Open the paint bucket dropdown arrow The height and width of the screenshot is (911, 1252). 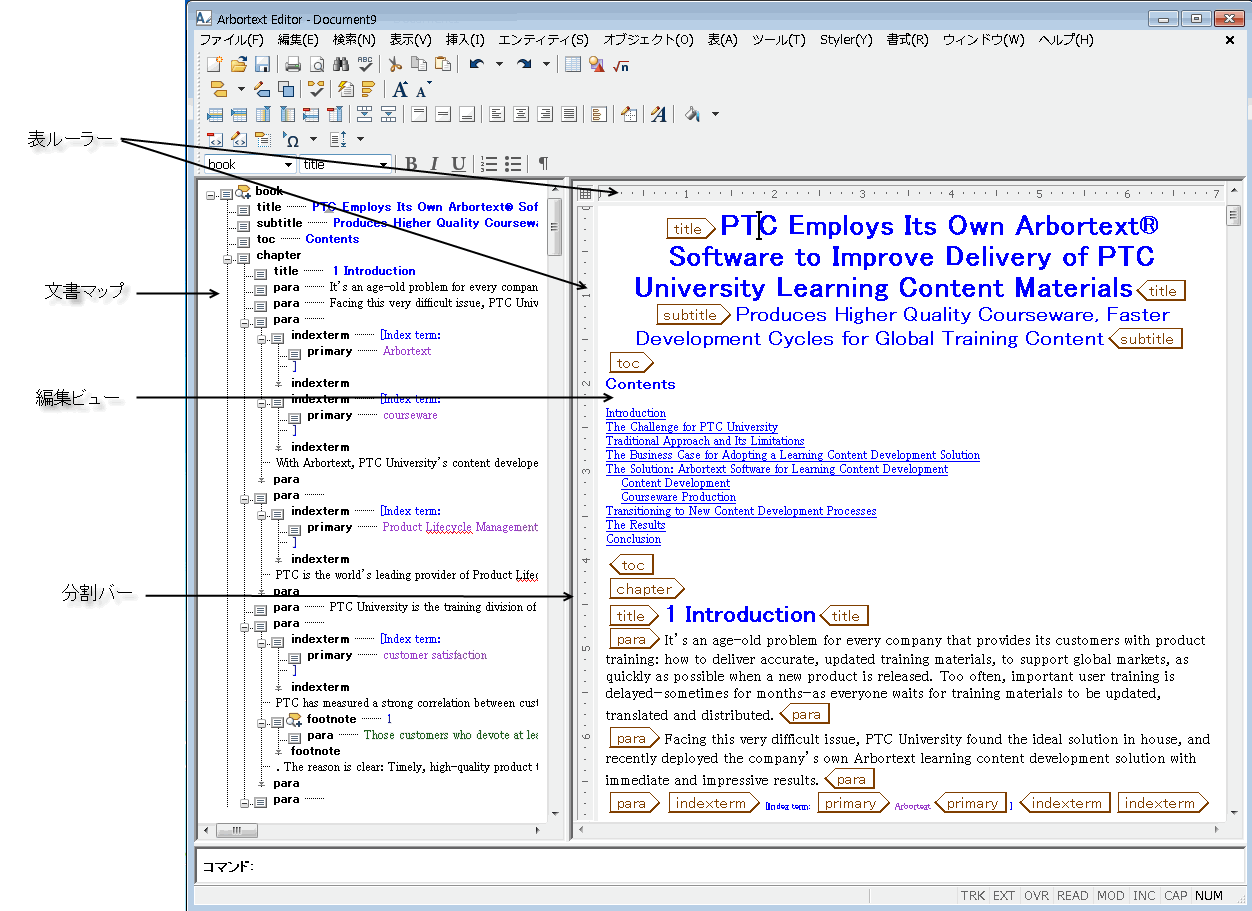715,114
